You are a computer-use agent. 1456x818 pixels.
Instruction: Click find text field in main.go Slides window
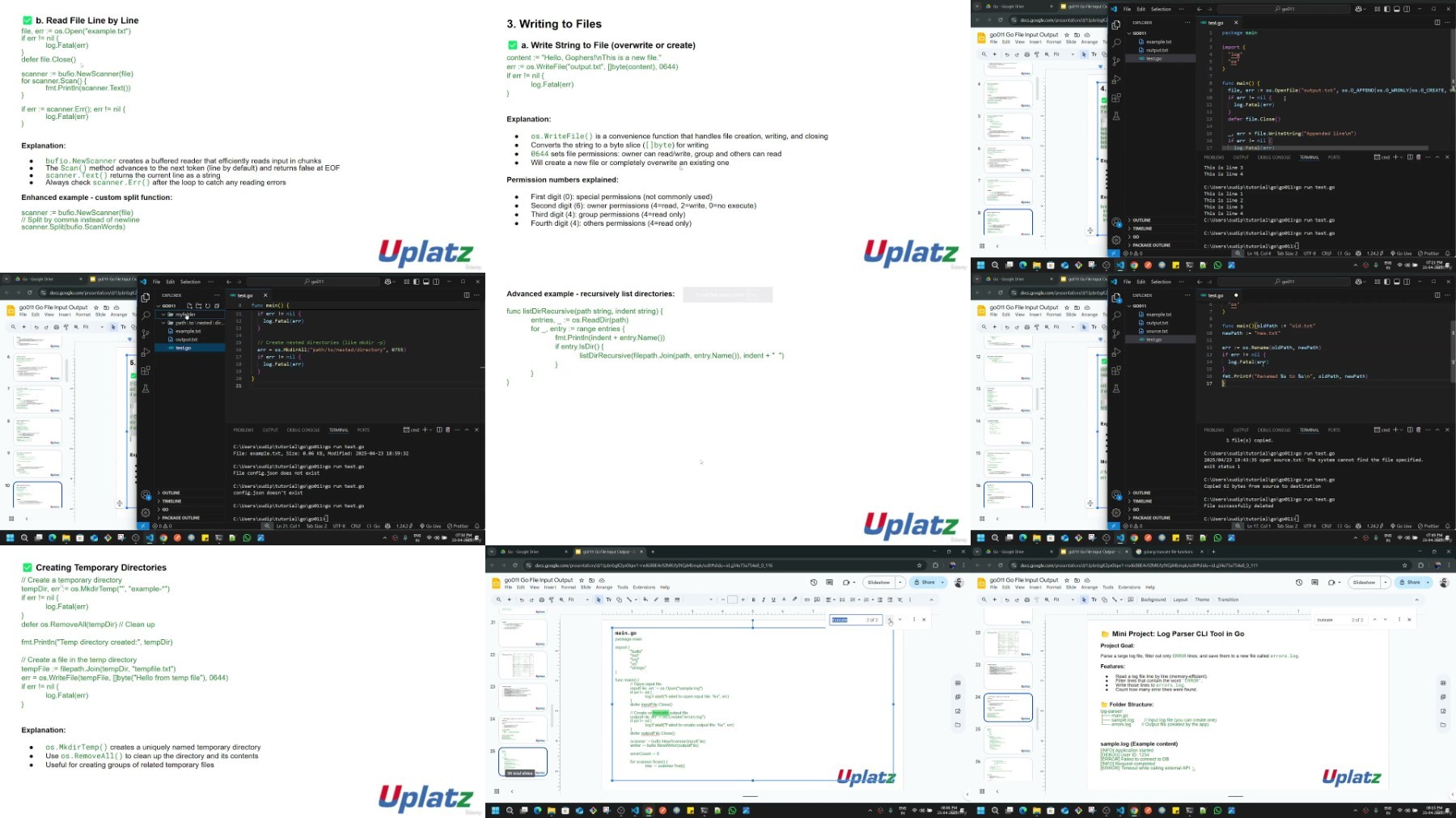coord(856,620)
